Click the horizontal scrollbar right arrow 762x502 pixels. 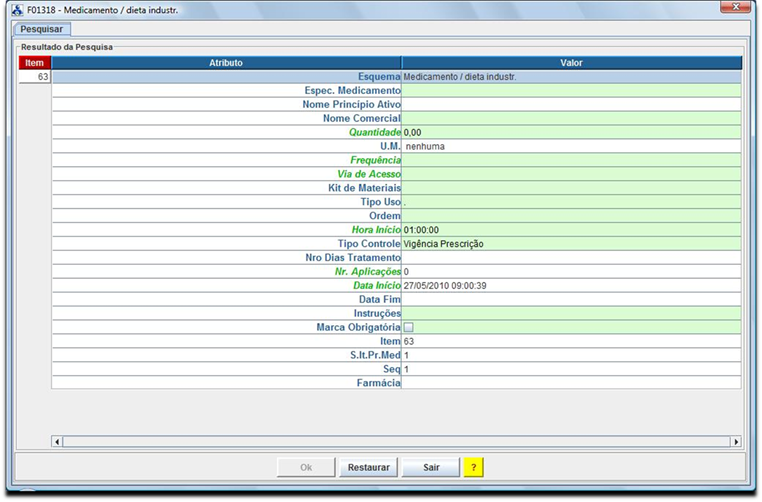click(736, 441)
